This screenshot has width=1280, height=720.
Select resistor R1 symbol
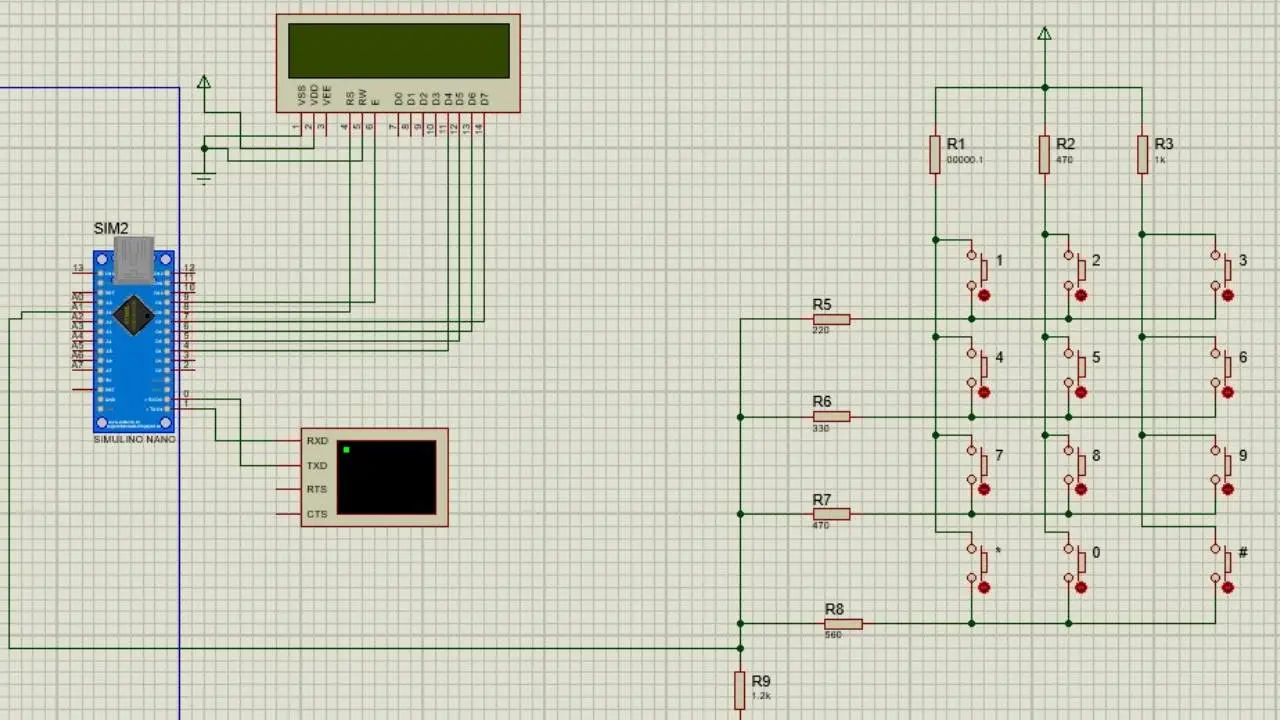pyautogui.click(x=935, y=155)
